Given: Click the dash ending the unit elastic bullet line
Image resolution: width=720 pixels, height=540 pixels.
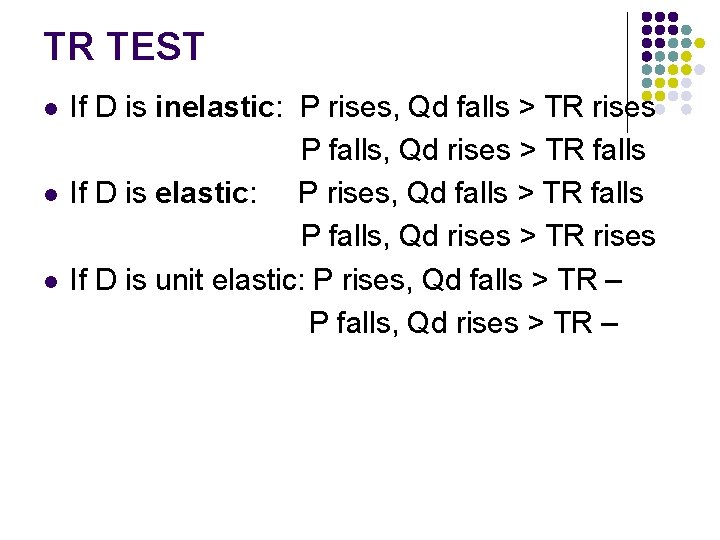Looking at the screenshot, I should (612, 282).
